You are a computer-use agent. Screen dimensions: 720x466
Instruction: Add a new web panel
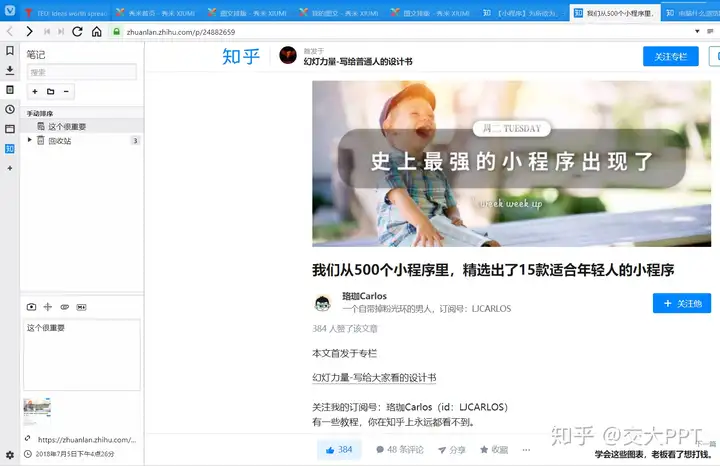coord(10,168)
